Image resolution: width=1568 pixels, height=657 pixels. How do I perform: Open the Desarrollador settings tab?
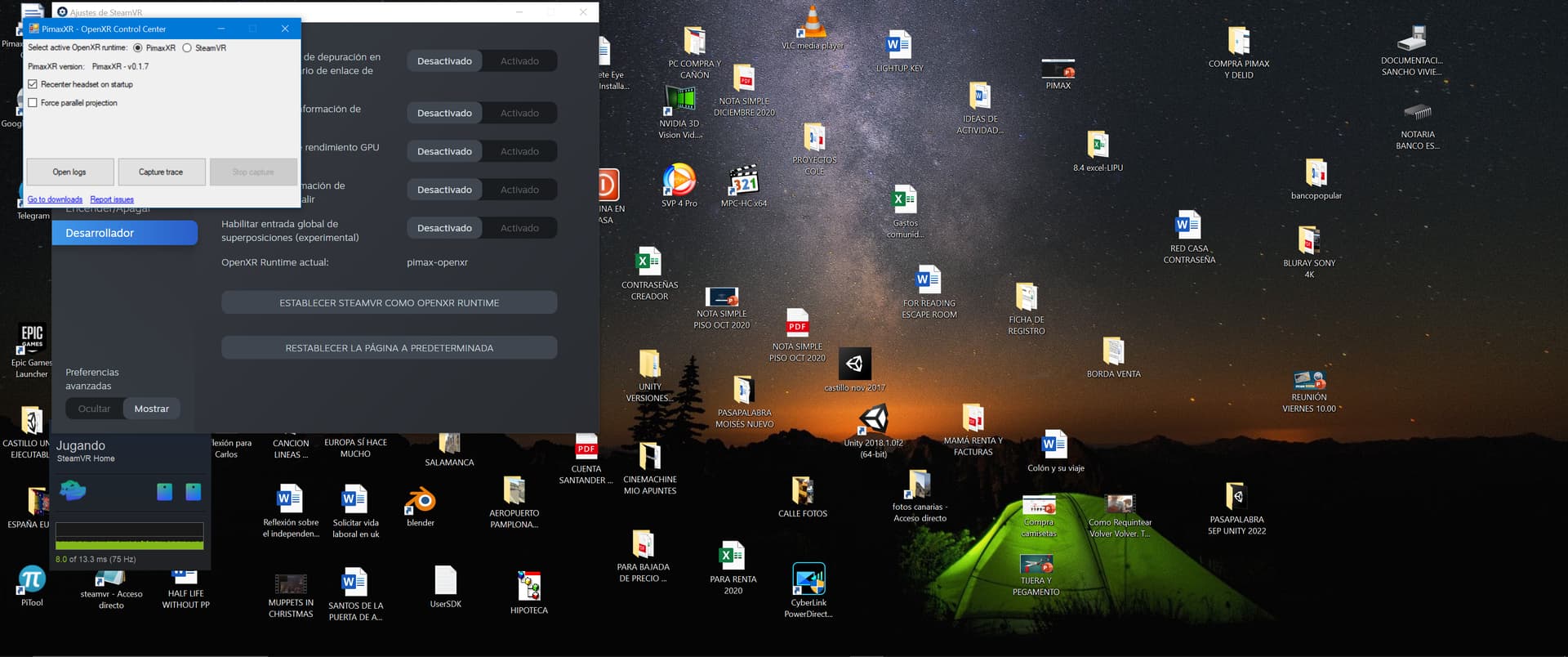(125, 233)
